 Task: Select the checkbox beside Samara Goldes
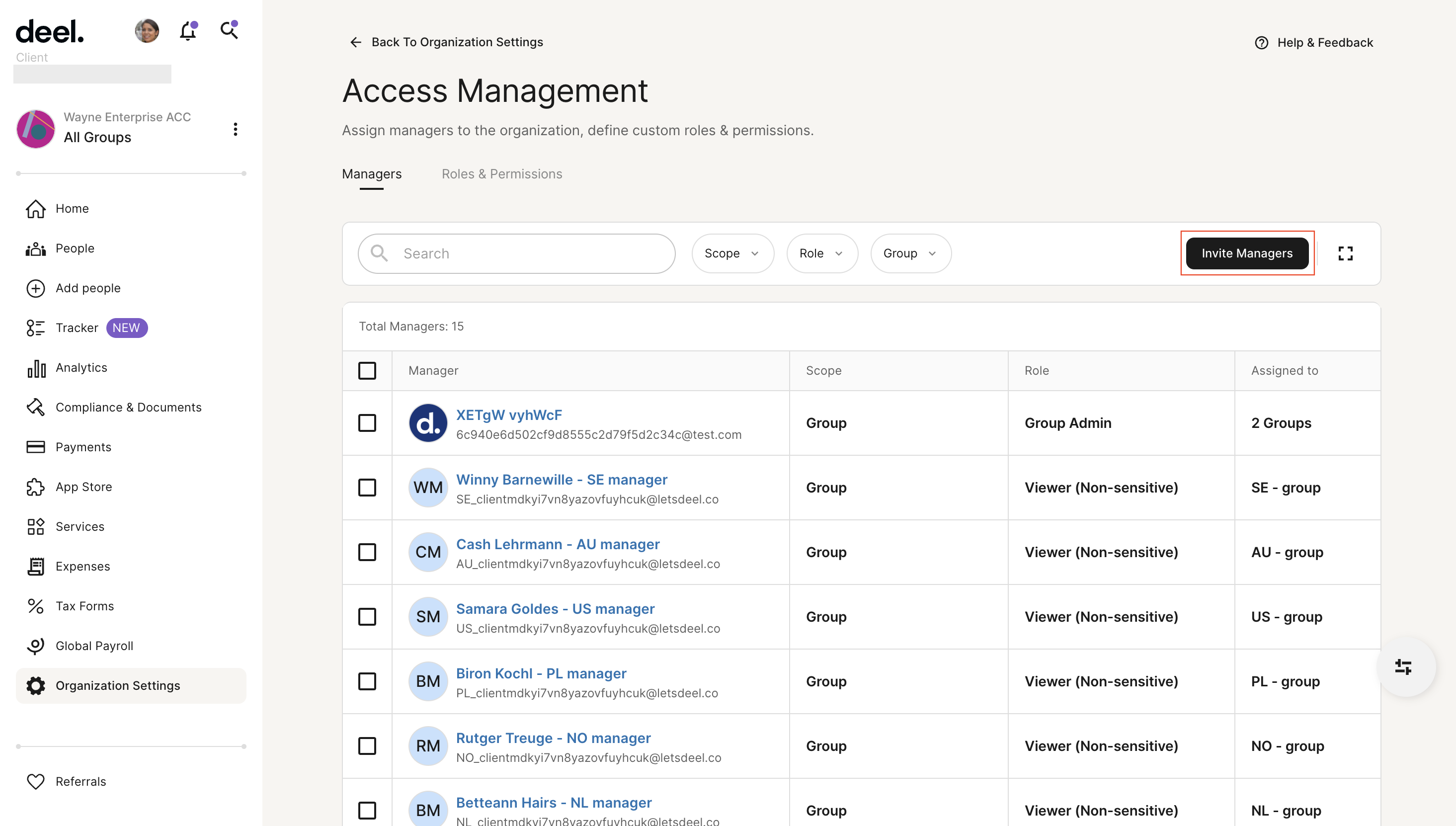click(x=367, y=617)
